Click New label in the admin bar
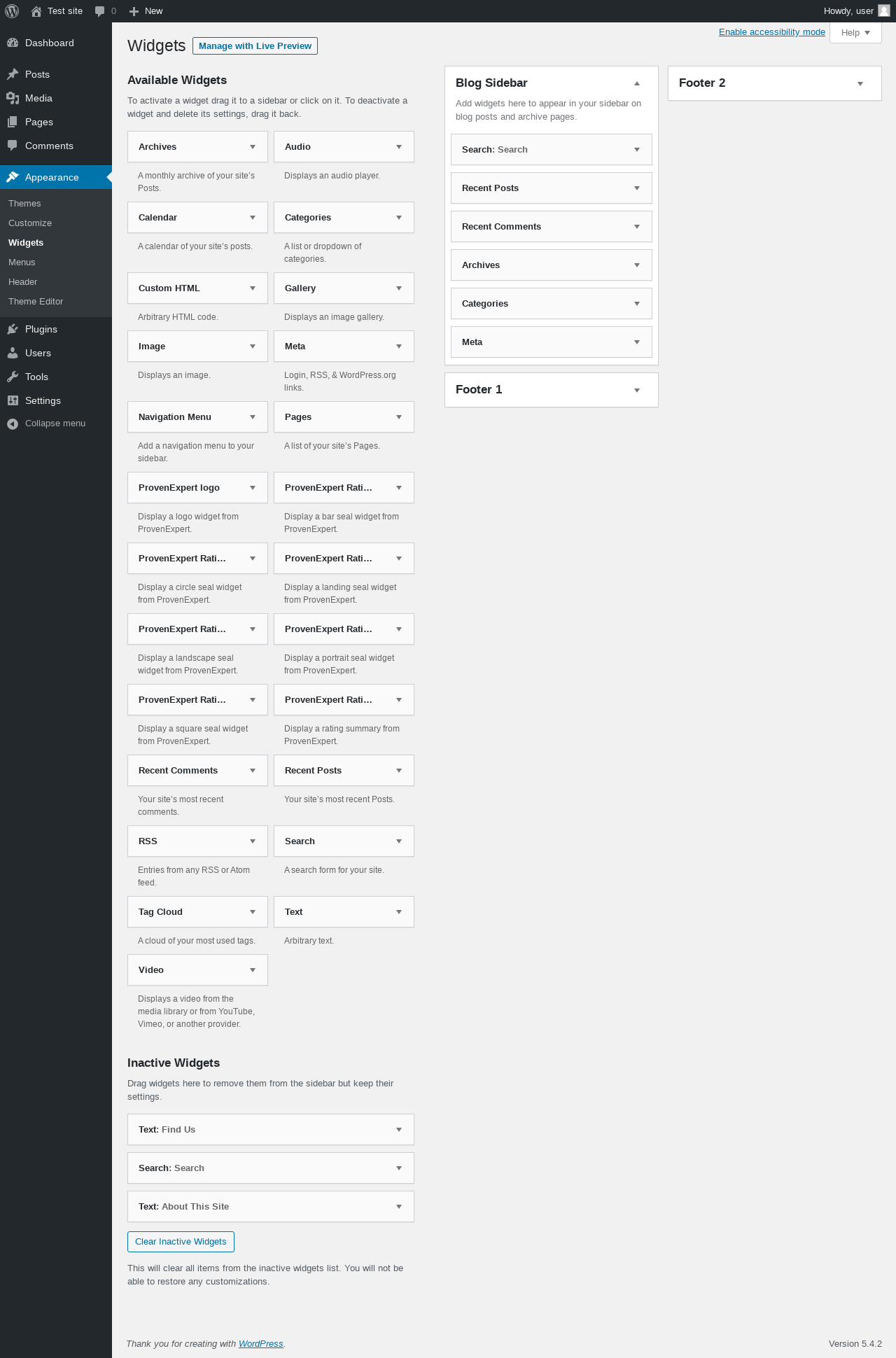Screen dimensions: 896x1358 click(x=153, y=11)
